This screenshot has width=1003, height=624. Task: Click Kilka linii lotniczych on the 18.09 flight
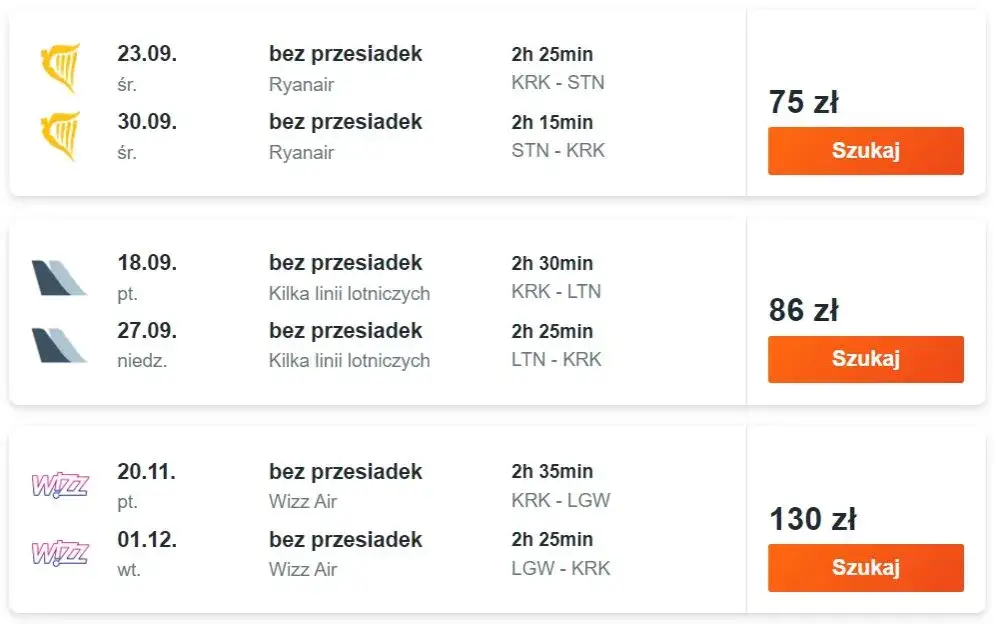tap(348, 294)
